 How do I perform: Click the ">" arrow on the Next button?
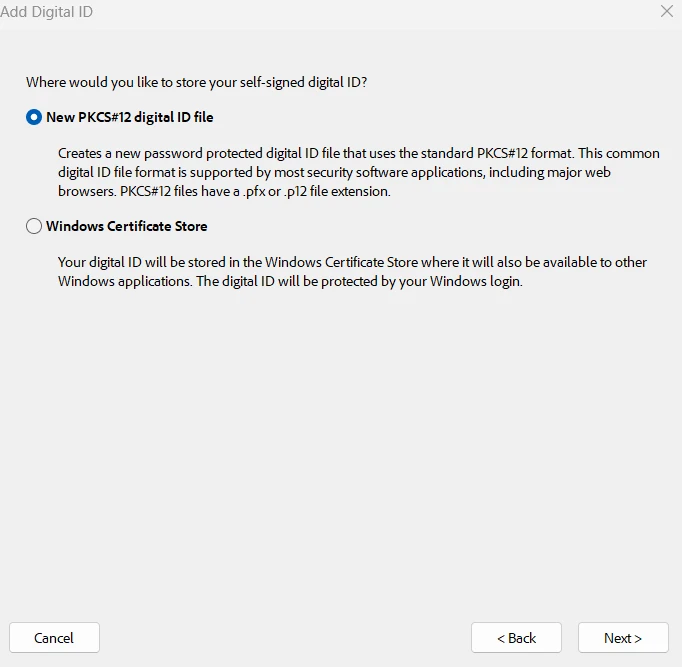tap(638, 638)
